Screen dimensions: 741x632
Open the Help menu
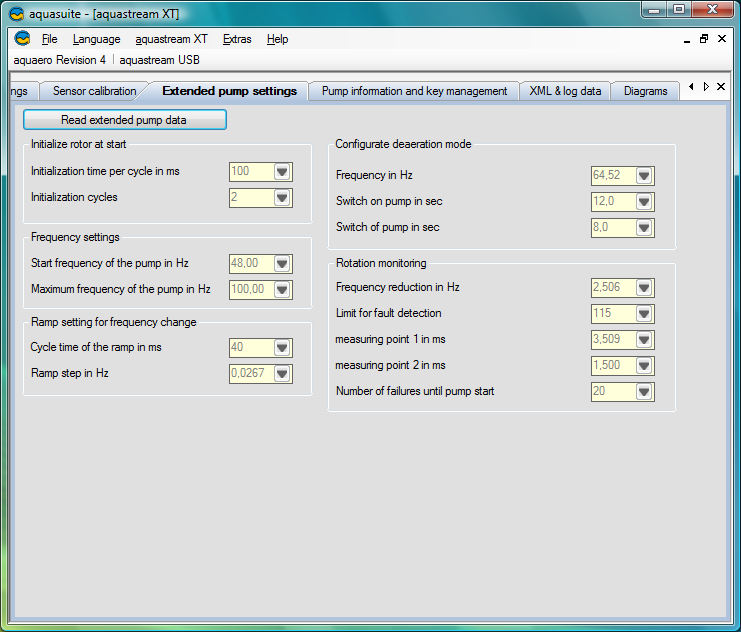tap(277, 39)
